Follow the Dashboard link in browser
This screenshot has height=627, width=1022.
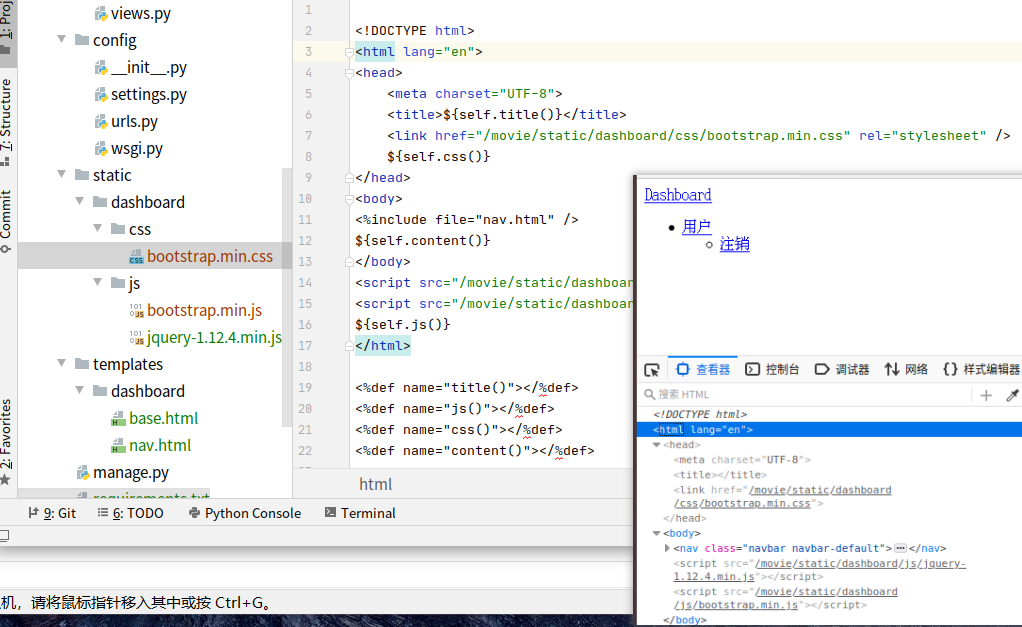(x=678, y=195)
